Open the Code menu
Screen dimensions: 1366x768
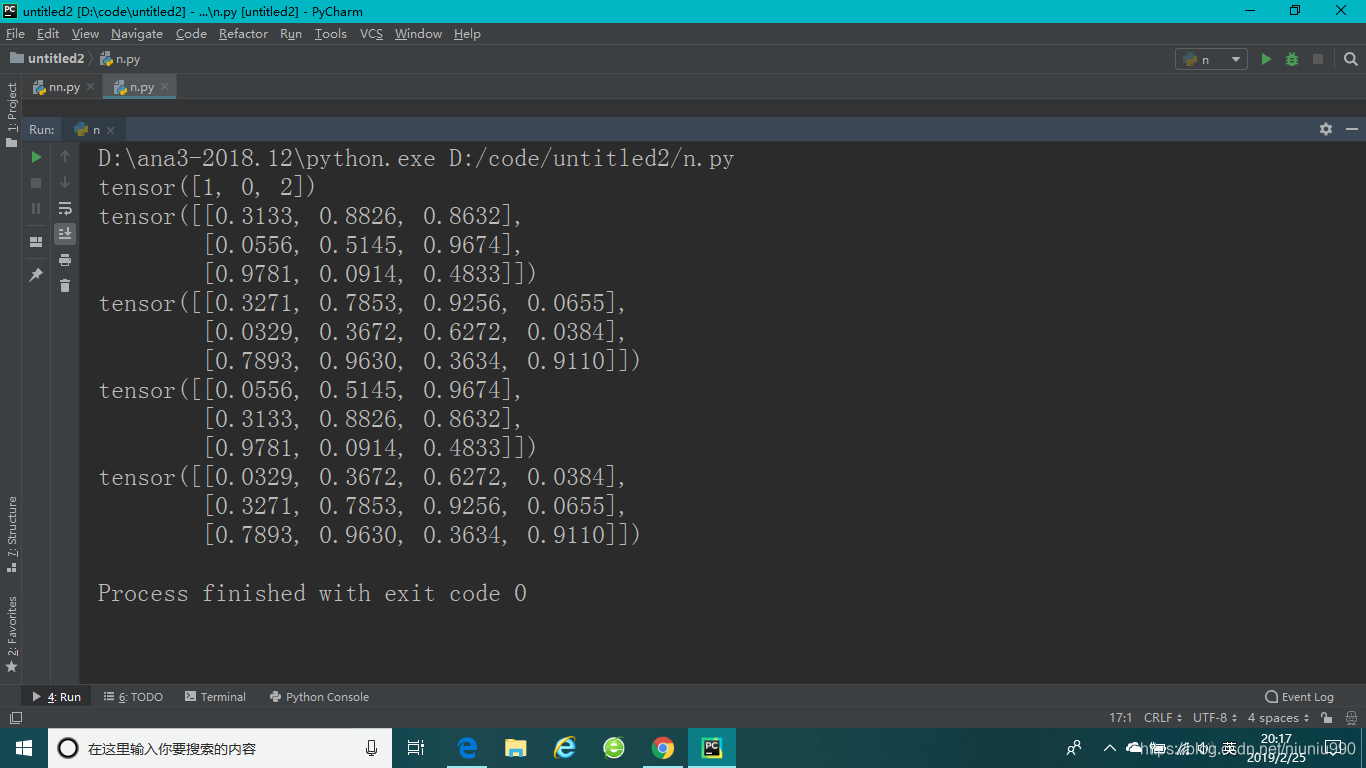(x=191, y=33)
